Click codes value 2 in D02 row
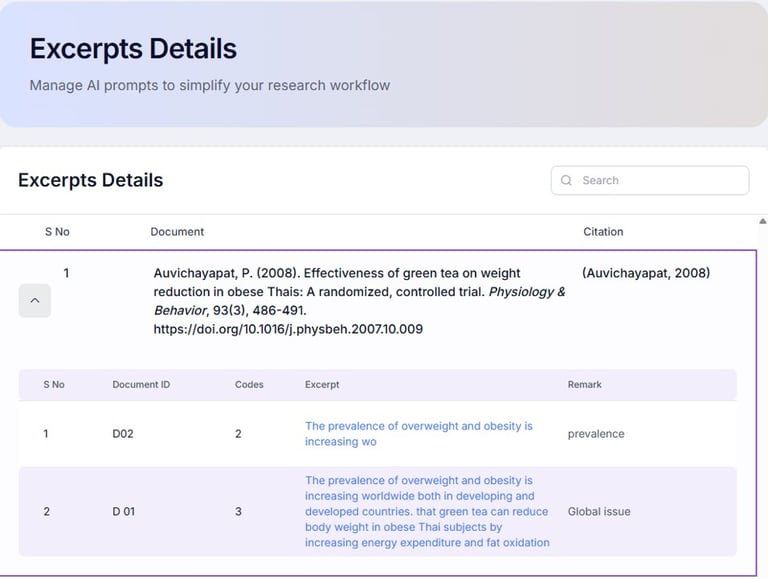The height and width of the screenshot is (579, 768). [x=238, y=434]
